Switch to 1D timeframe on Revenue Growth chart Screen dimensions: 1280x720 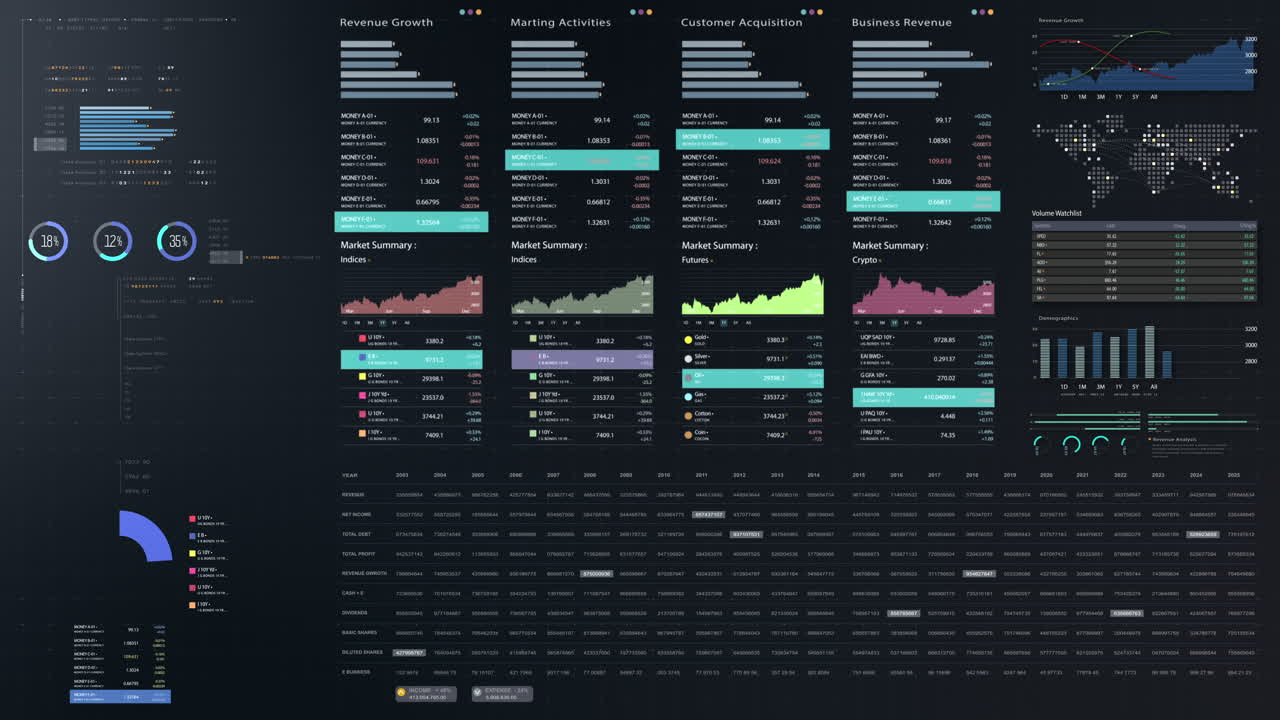1064,97
